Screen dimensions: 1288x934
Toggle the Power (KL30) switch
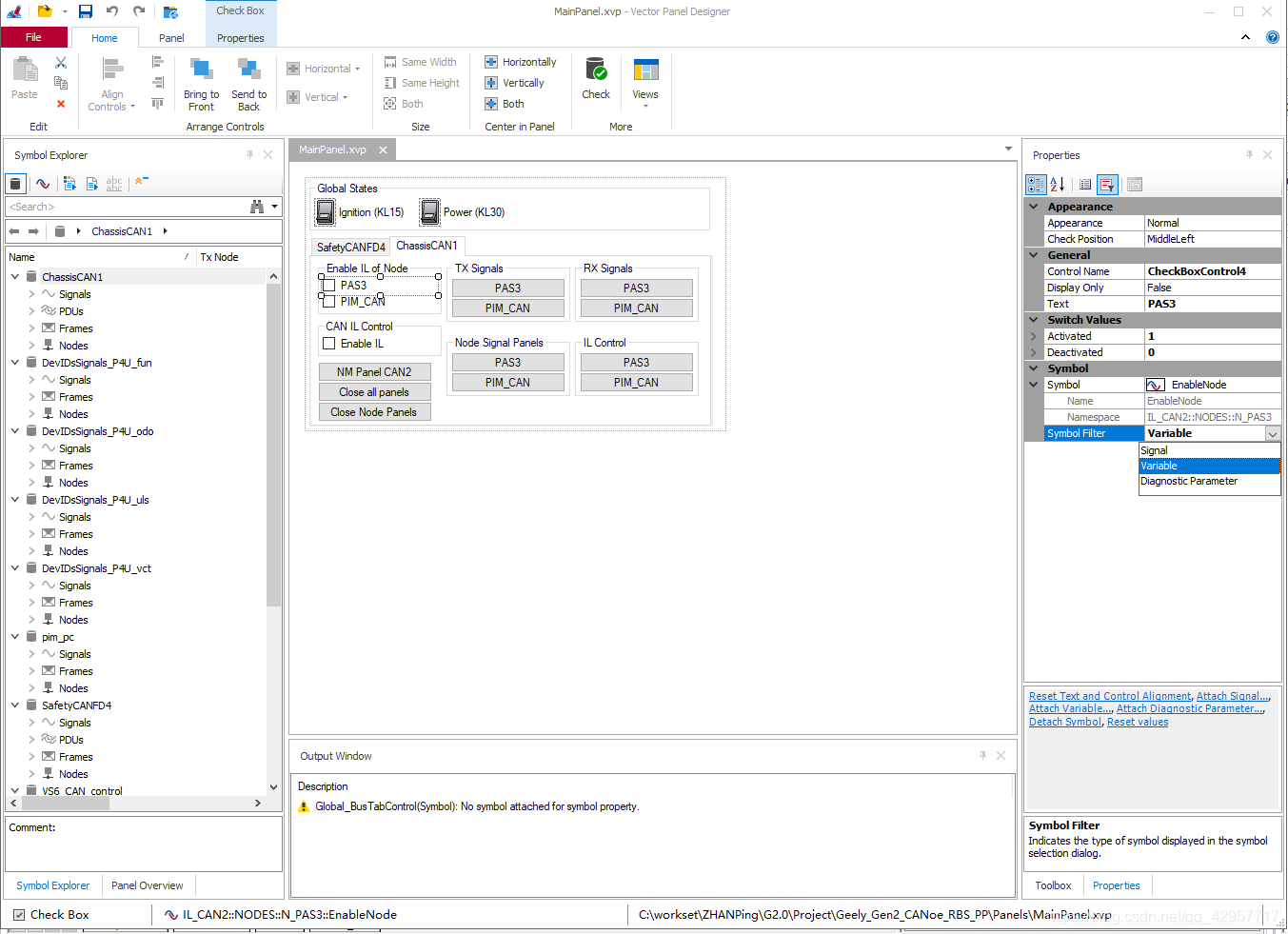pos(430,211)
